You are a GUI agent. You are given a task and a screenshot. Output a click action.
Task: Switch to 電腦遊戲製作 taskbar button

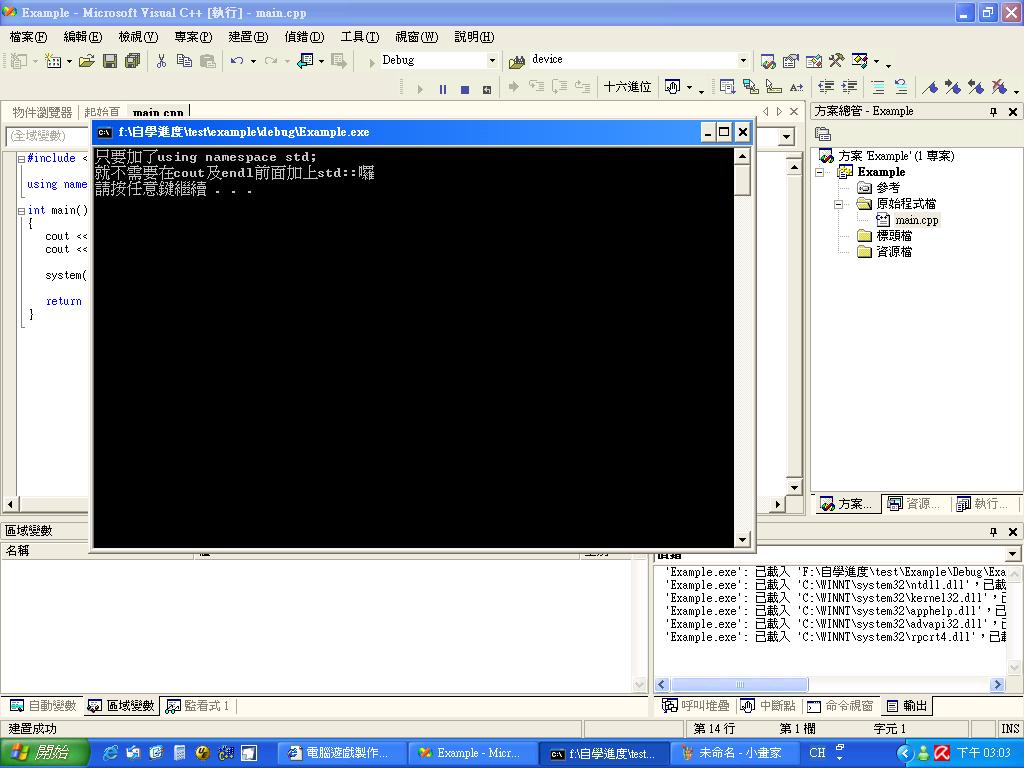343,753
